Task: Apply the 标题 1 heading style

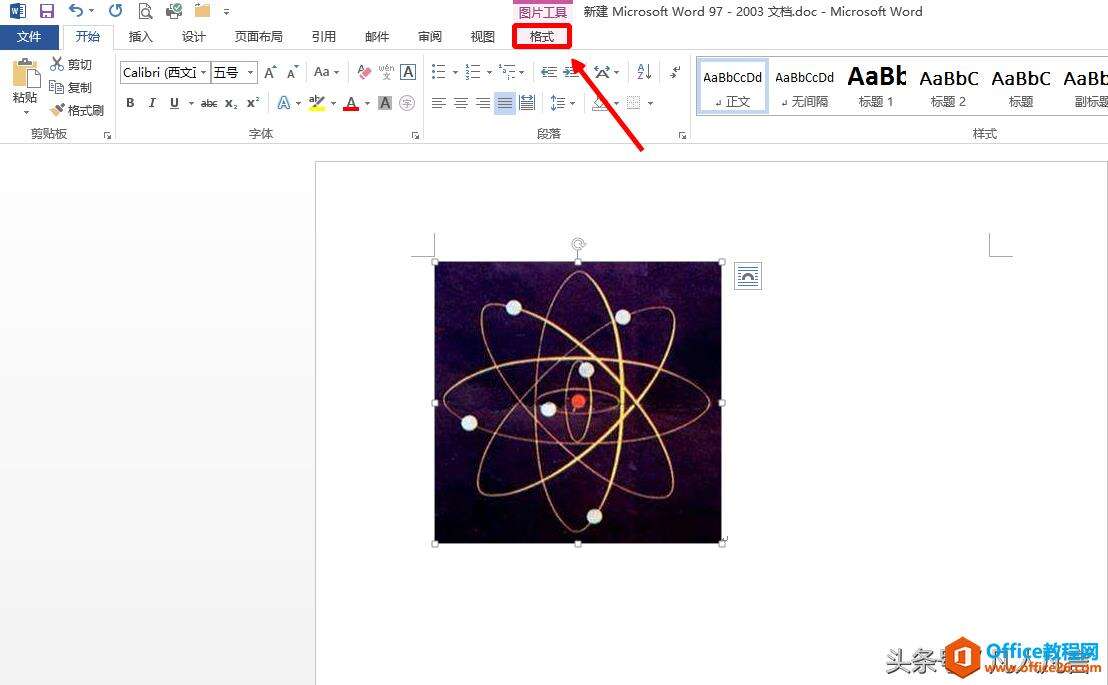Action: (876, 87)
